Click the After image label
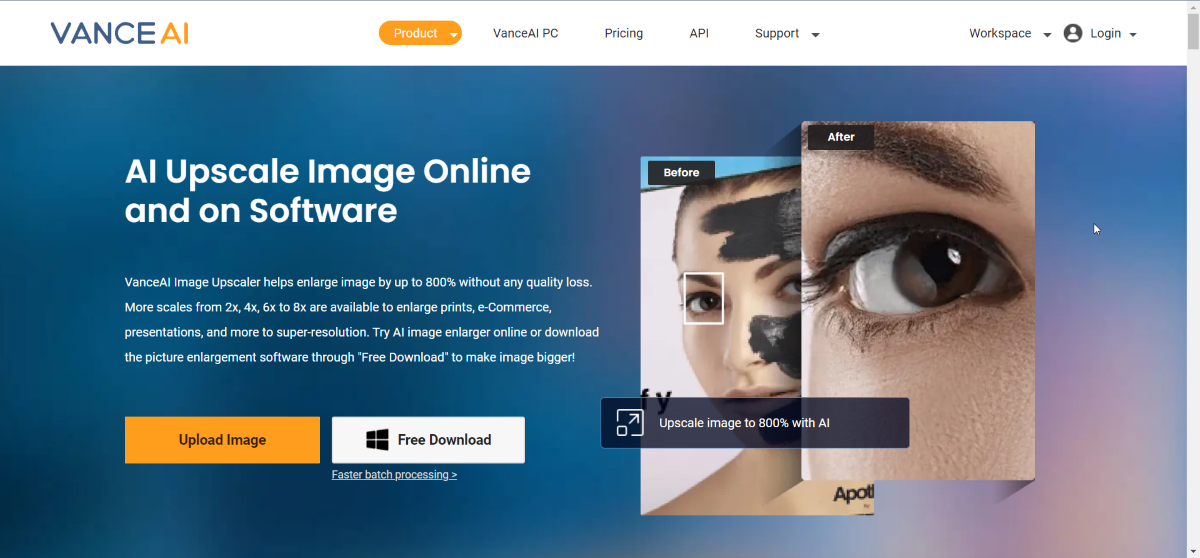The image size is (1200, 558). point(841,136)
